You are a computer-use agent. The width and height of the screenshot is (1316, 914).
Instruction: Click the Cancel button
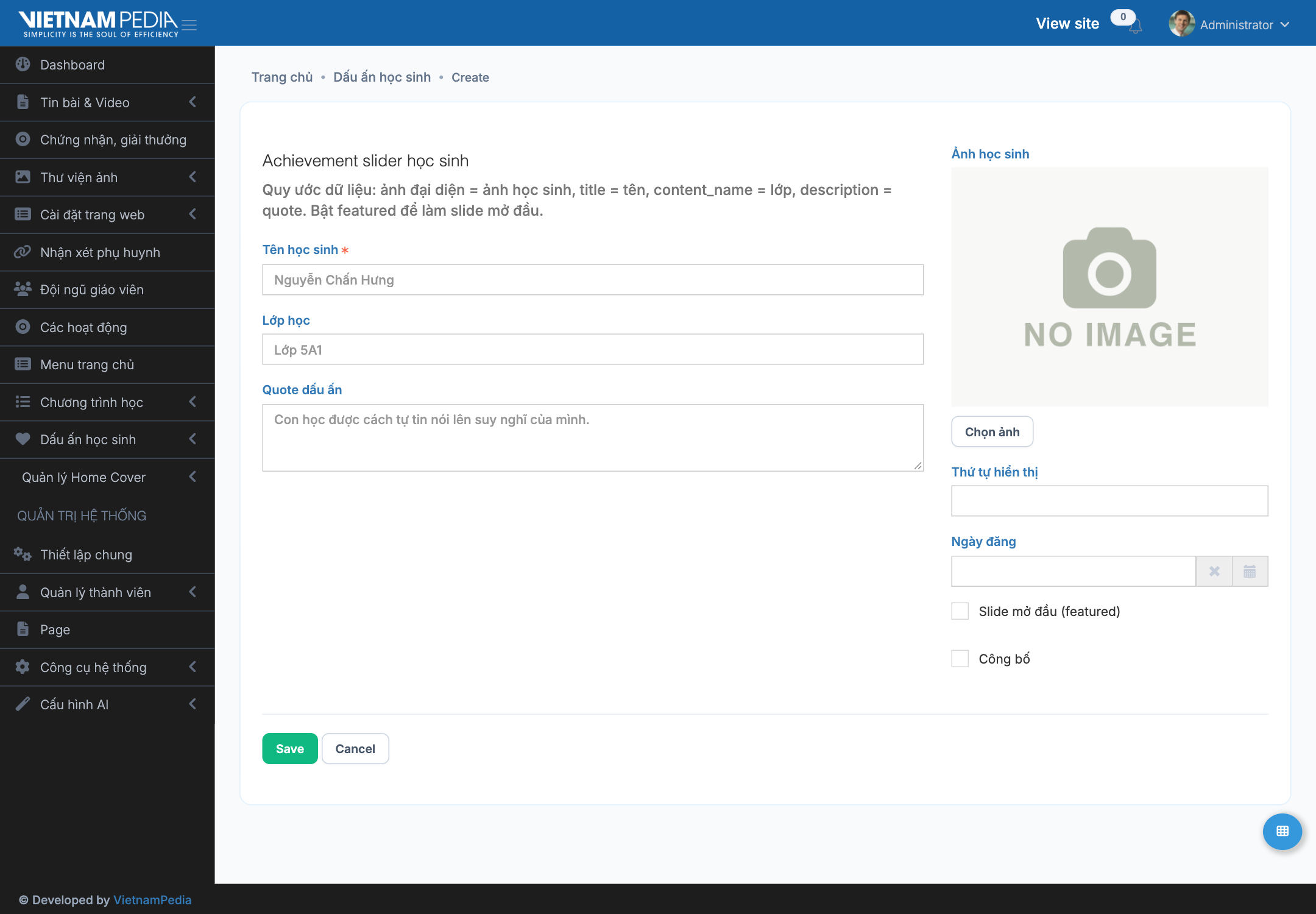point(355,748)
